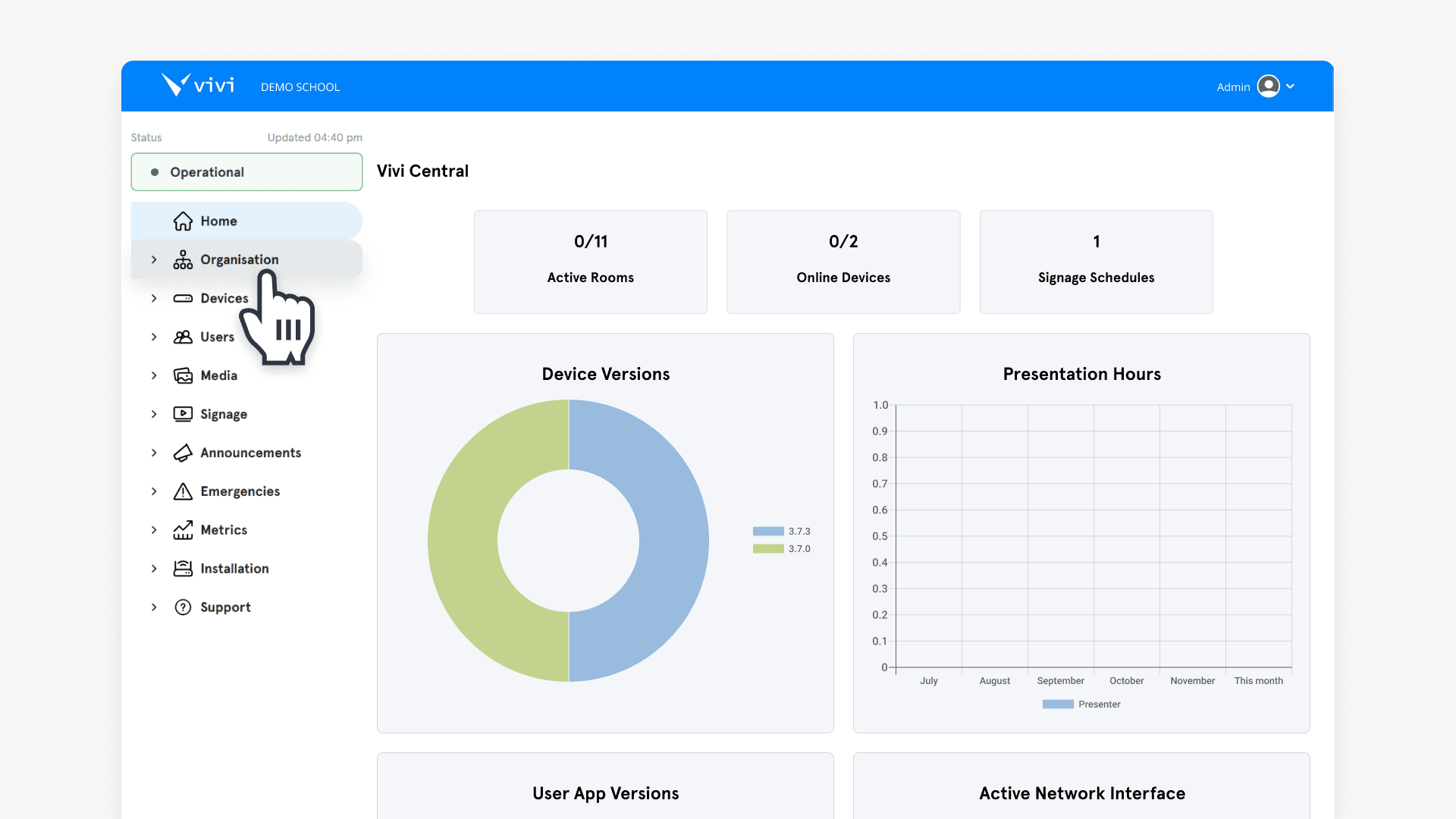This screenshot has width=1456, height=819.
Task: Click the Announcements megaphone icon
Action: point(183,453)
